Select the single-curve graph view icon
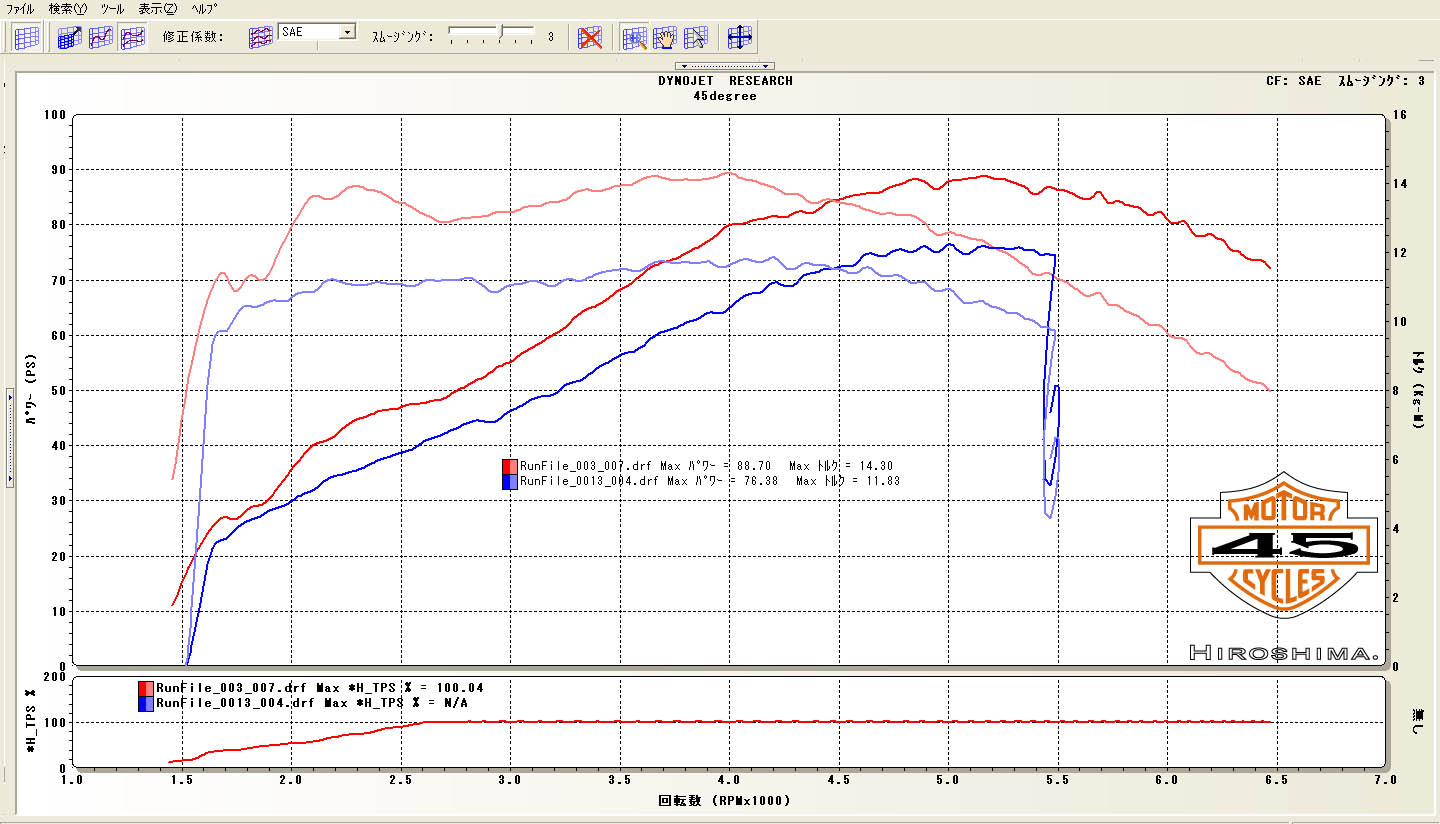This screenshot has width=1440, height=824. (x=100, y=38)
